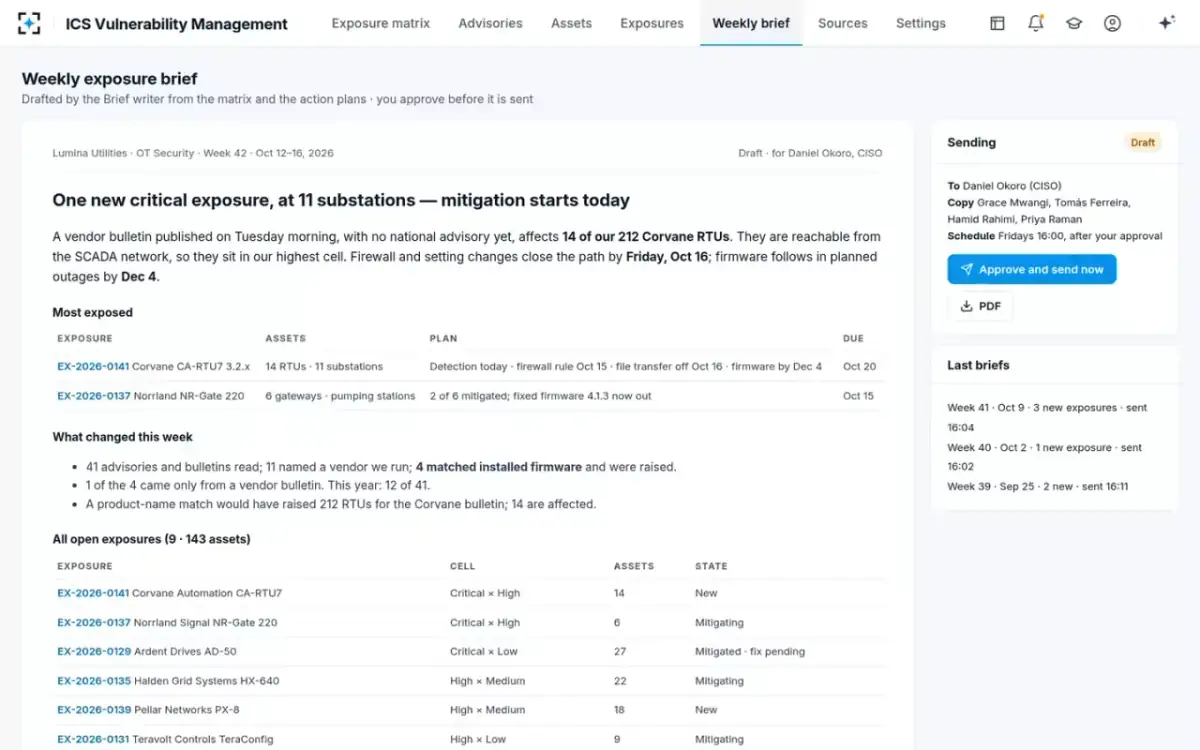Go to the Settings tab
Screen dimensions: 1200x750
pyautogui.click(x=921, y=23)
